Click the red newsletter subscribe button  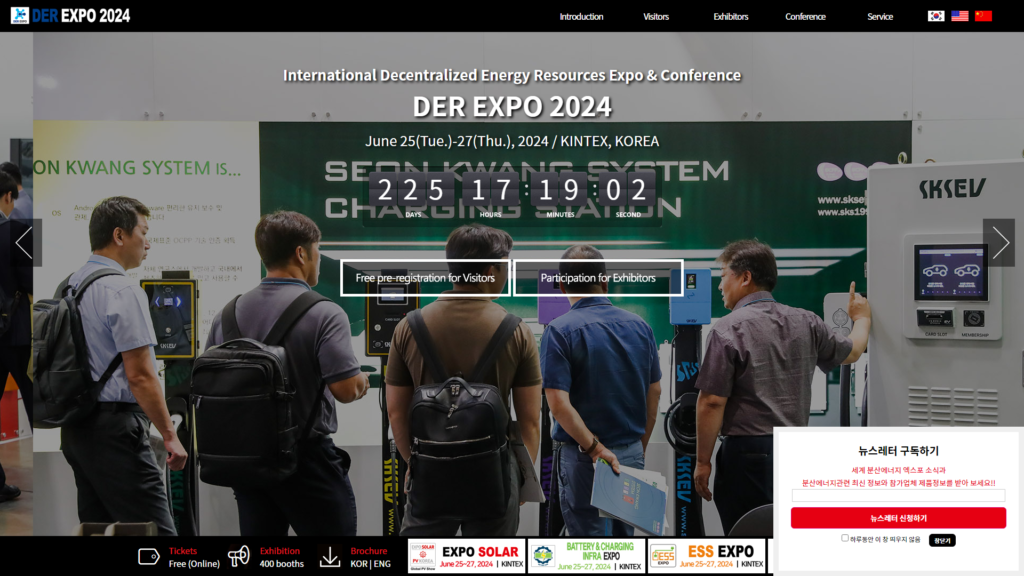point(898,518)
